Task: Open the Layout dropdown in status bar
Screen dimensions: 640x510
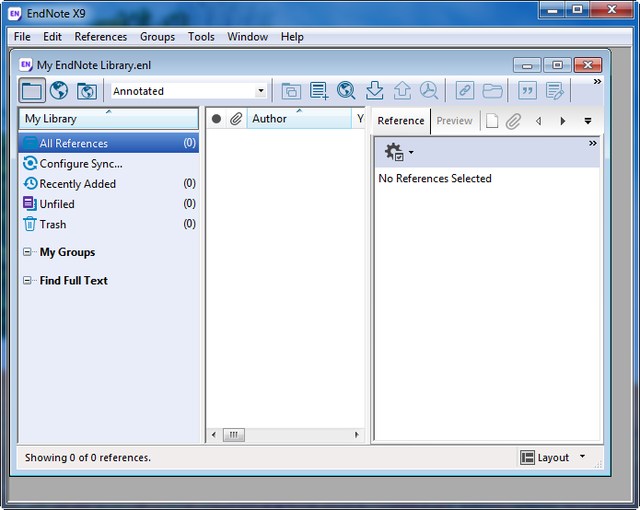Action: point(553,457)
